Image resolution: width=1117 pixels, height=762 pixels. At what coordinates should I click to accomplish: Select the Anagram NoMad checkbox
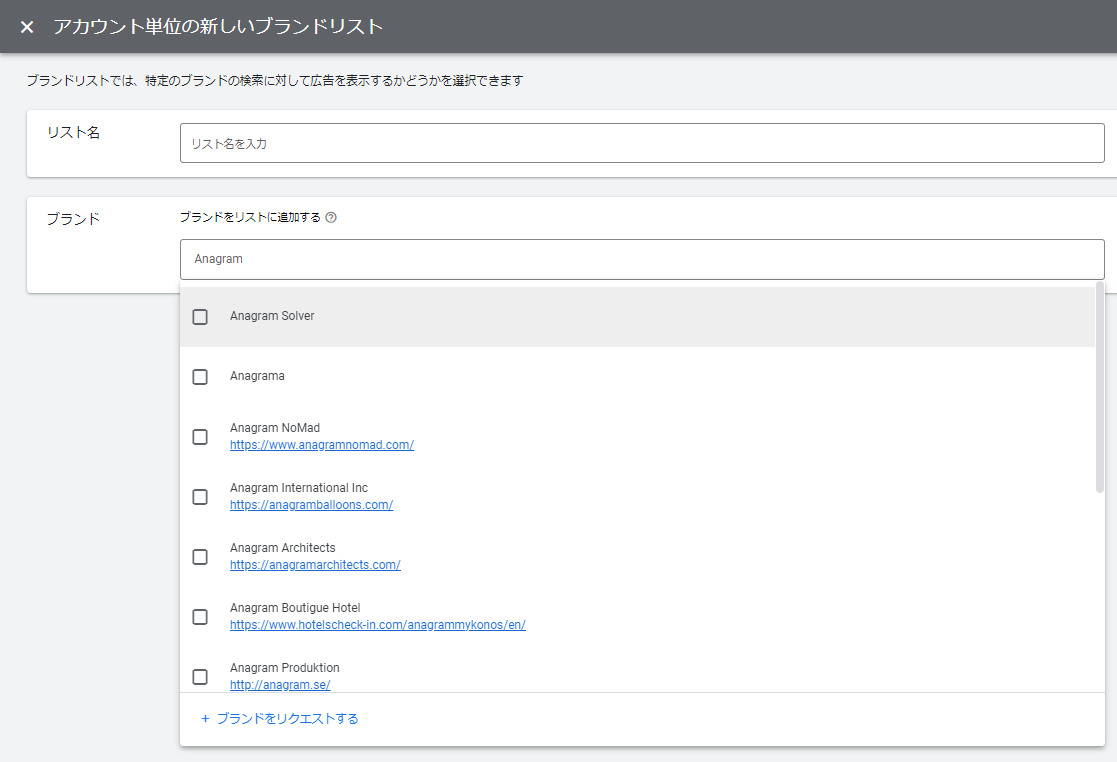(x=200, y=437)
